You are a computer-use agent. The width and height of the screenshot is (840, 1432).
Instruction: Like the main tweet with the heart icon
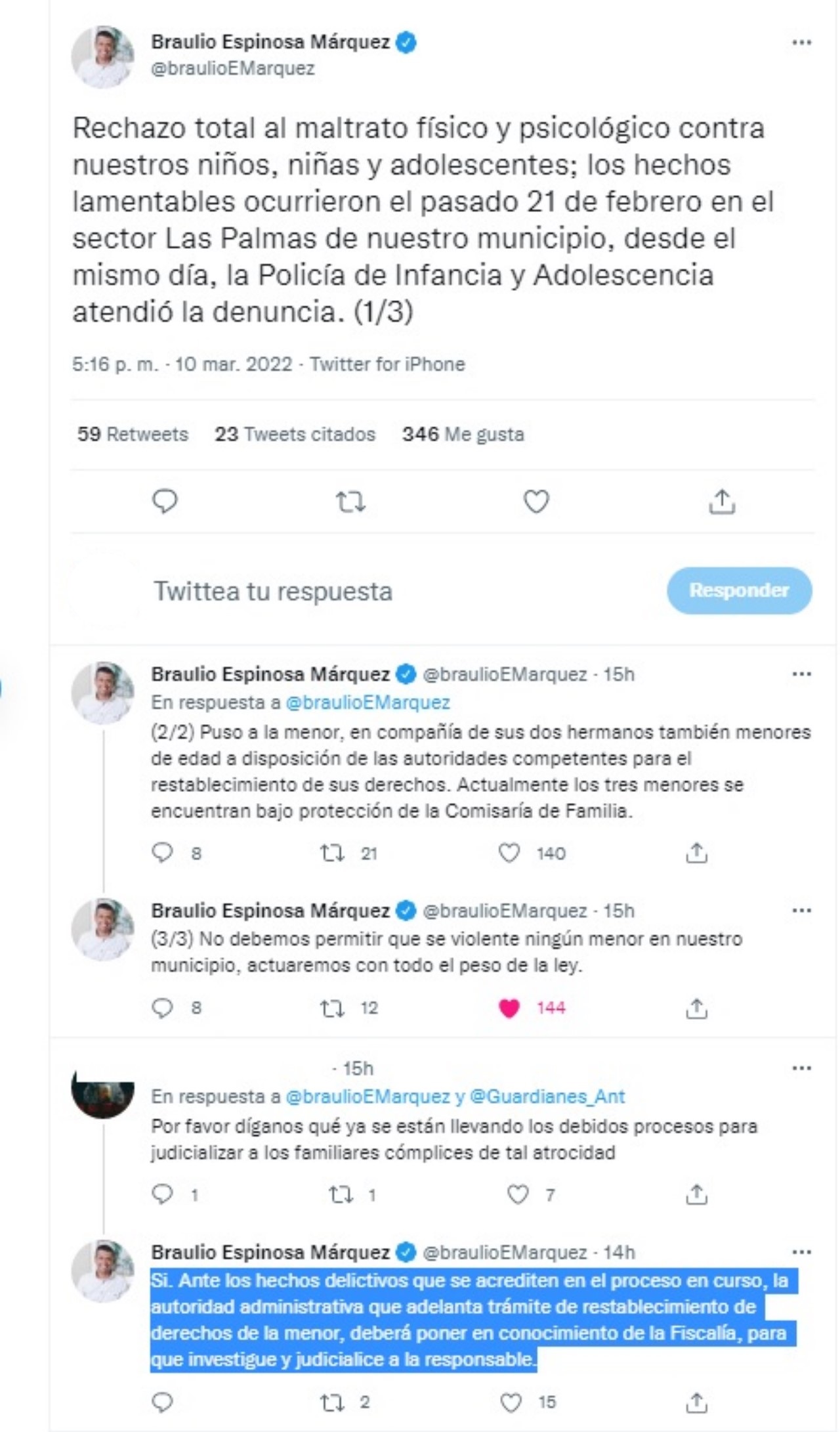click(x=535, y=502)
